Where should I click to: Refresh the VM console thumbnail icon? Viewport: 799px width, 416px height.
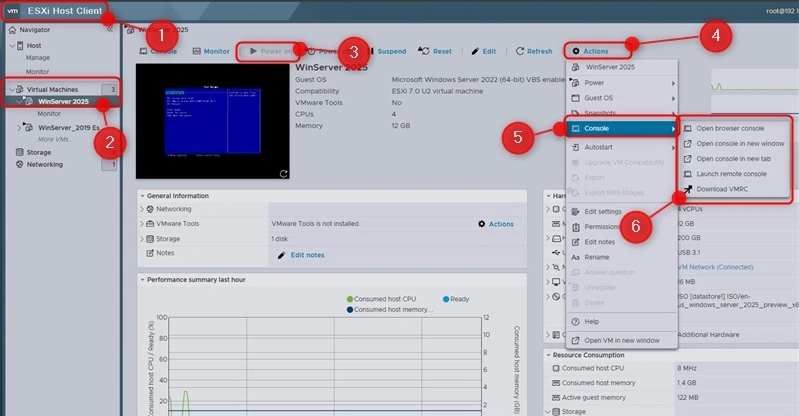point(283,174)
